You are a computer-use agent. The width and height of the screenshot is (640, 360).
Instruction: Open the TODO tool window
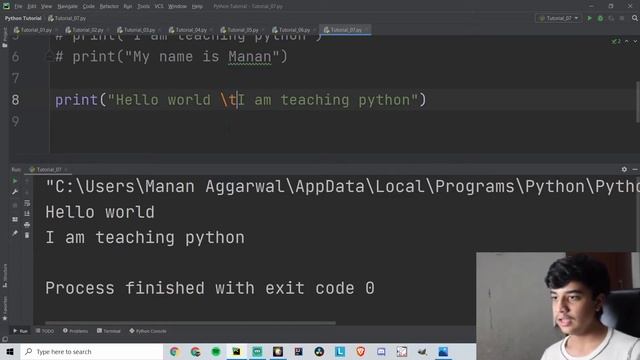pos(45,331)
